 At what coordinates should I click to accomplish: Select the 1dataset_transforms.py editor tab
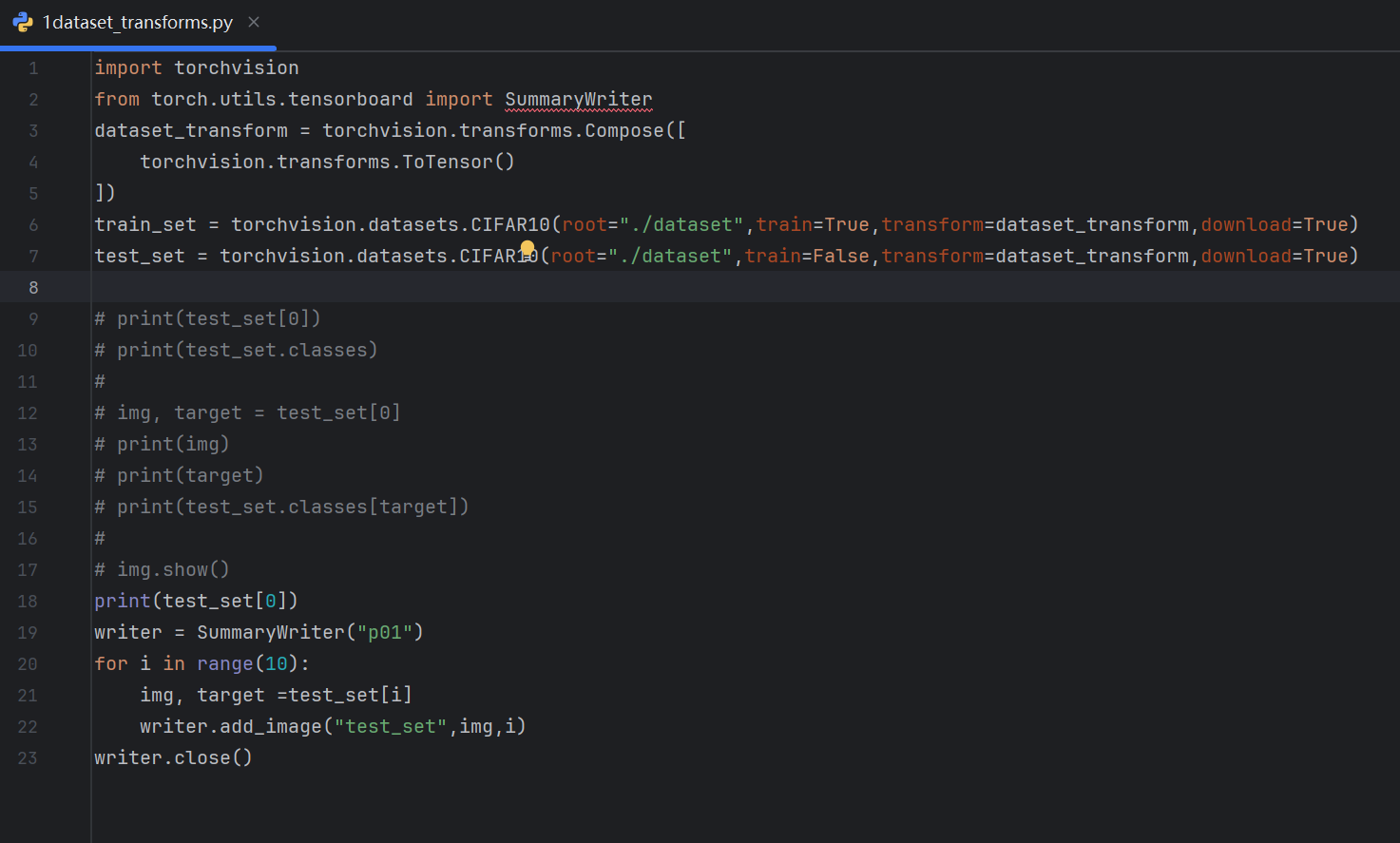coord(138,23)
